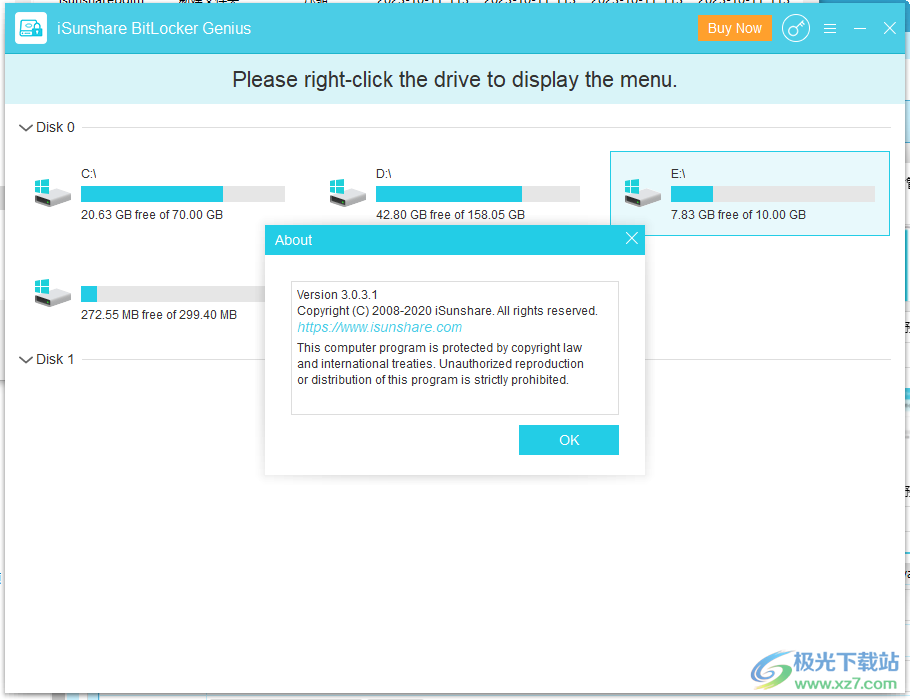
Task: Select the D:\ drive icon
Action: pos(347,193)
